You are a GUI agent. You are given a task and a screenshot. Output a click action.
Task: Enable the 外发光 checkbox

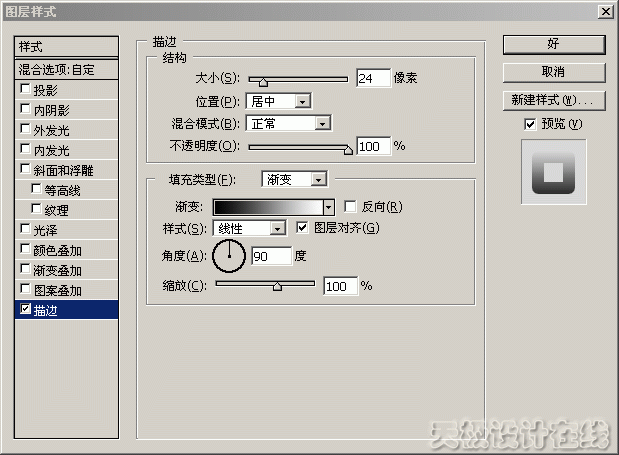click(x=25, y=129)
